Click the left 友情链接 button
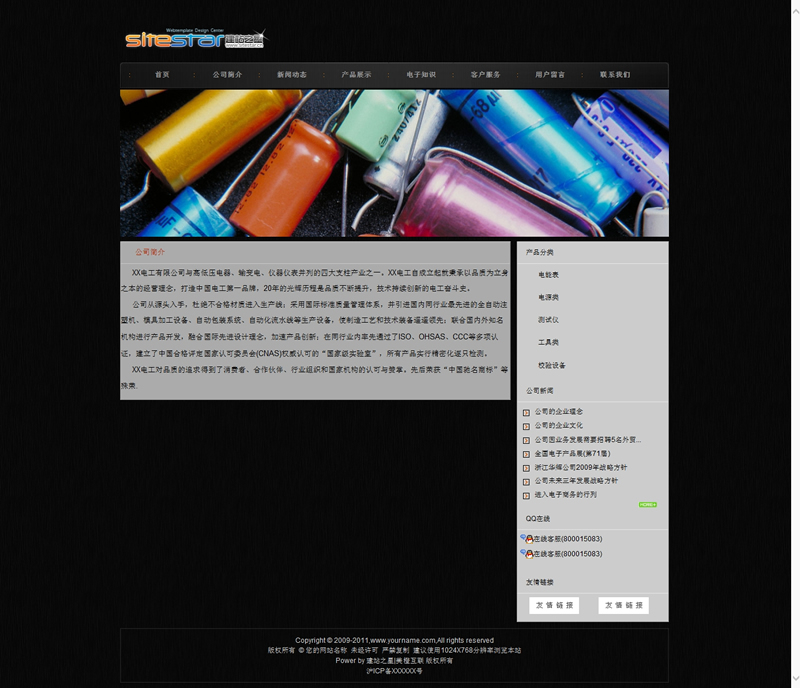Viewport: 800px width, 688px height. [554, 606]
